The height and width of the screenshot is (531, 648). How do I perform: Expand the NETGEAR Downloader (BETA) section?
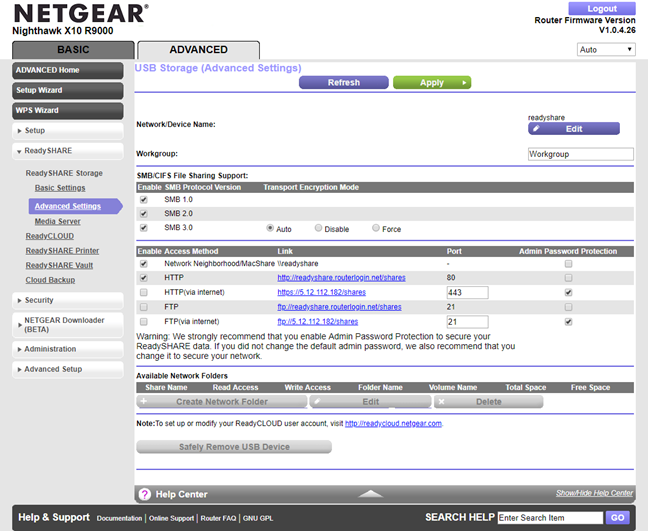tap(68, 325)
